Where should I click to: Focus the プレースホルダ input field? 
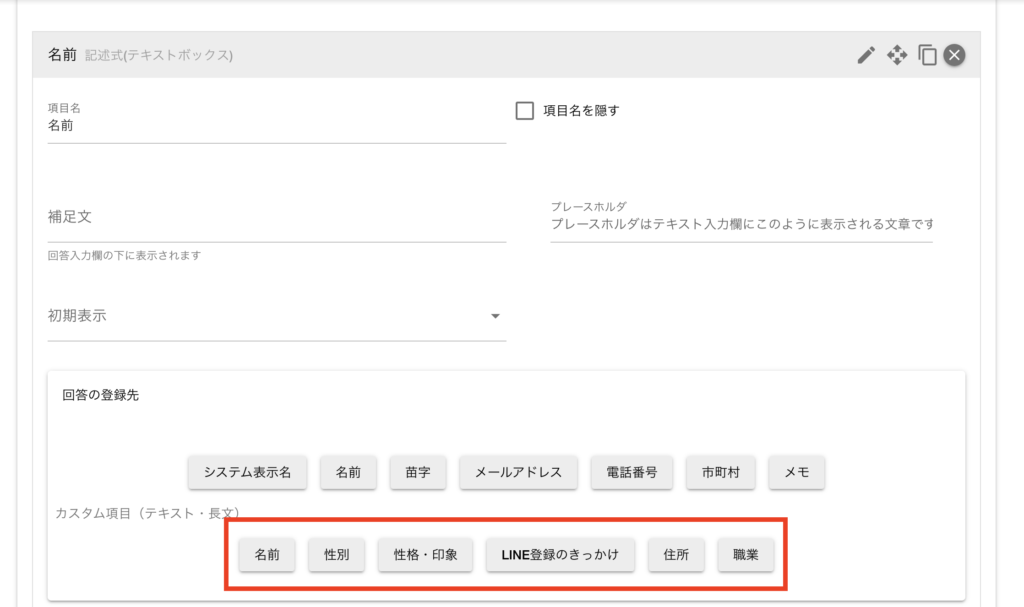tap(740, 224)
